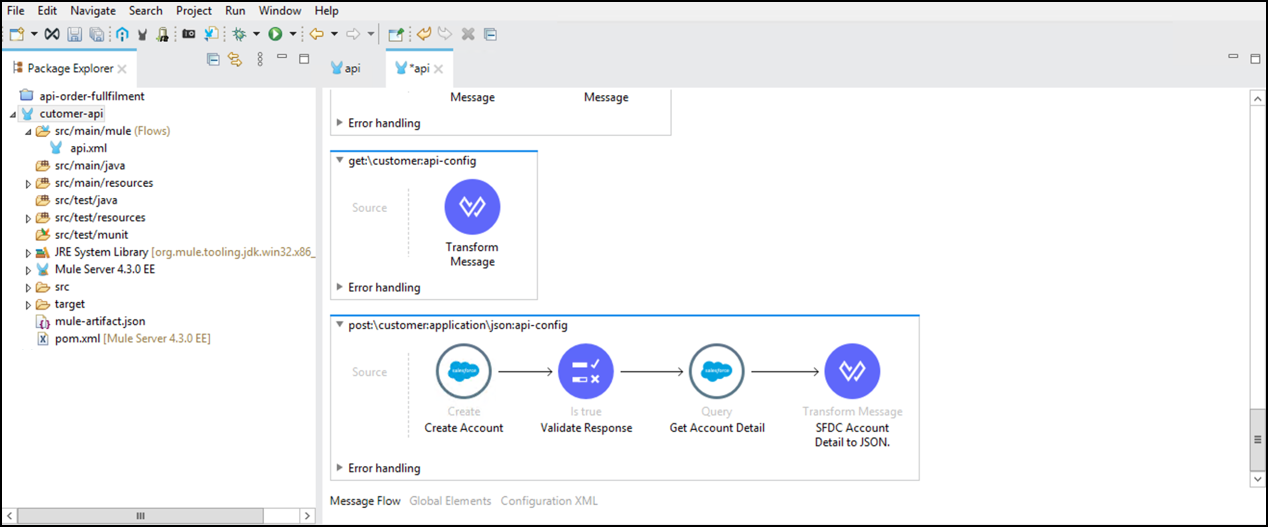The width and height of the screenshot is (1268, 527).
Task: Open the Edit menu
Action: (47, 10)
